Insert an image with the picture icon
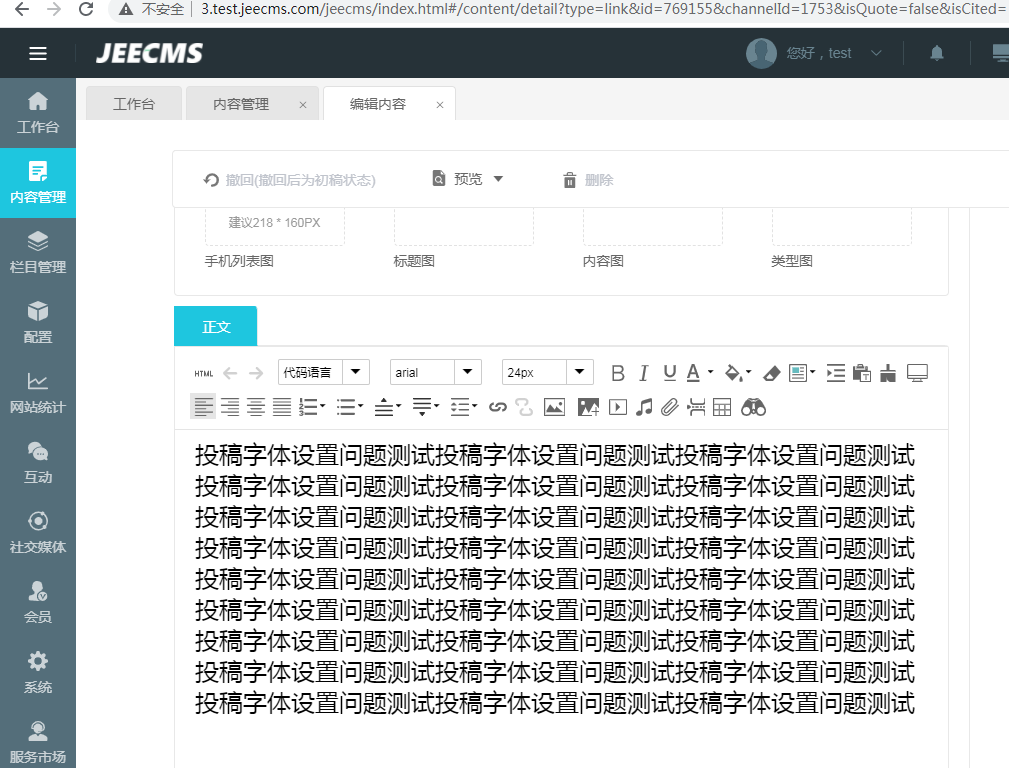1009x768 pixels. tap(554, 407)
